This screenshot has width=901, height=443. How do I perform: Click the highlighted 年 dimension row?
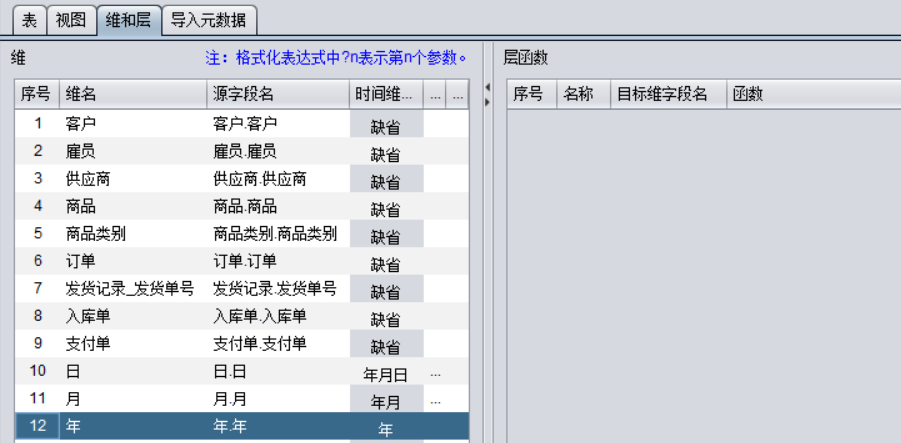coord(200,427)
